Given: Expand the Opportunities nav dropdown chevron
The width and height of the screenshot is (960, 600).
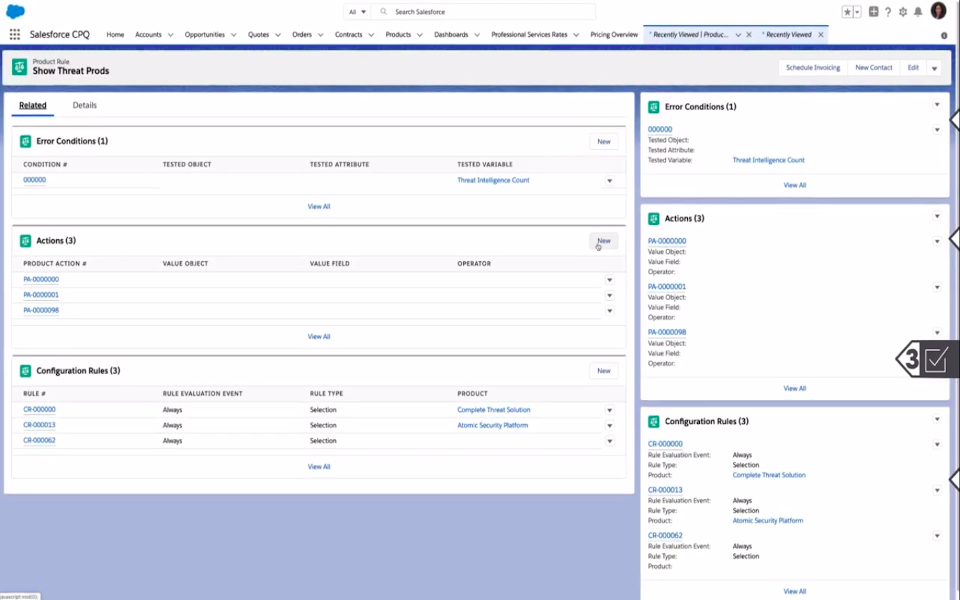Looking at the screenshot, I should click(x=234, y=35).
